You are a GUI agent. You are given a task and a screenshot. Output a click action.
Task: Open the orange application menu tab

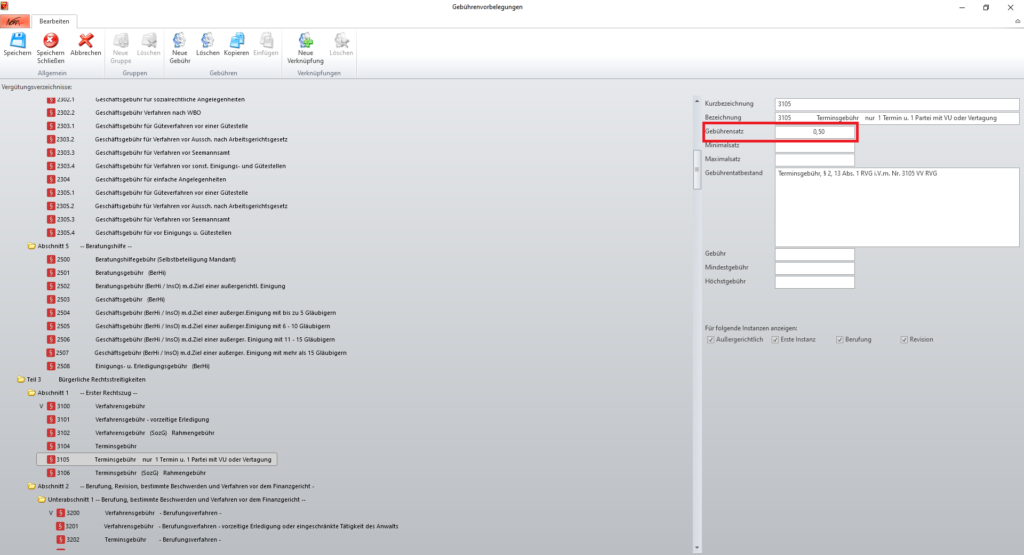tap(14, 21)
